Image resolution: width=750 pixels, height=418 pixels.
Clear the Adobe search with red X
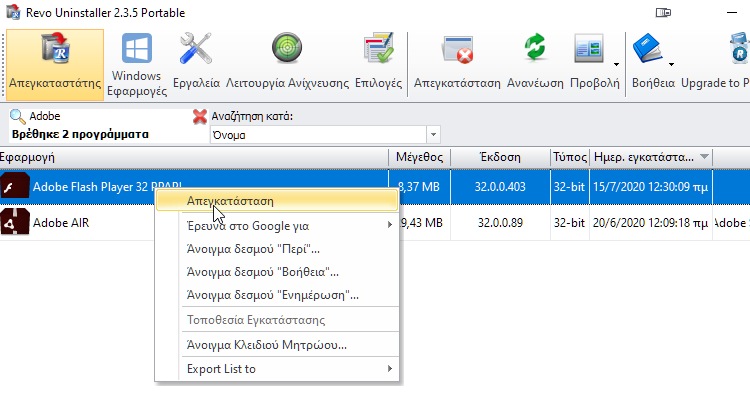pos(199,116)
